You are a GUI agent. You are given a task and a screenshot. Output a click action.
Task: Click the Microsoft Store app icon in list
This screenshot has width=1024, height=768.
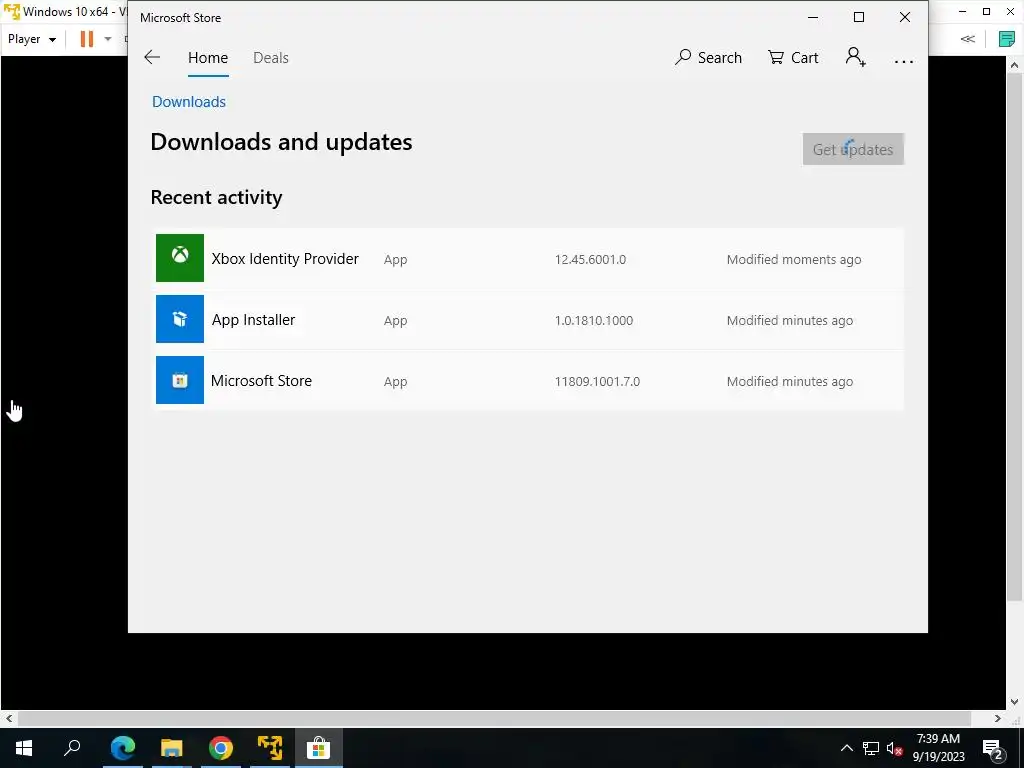coord(180,380)
